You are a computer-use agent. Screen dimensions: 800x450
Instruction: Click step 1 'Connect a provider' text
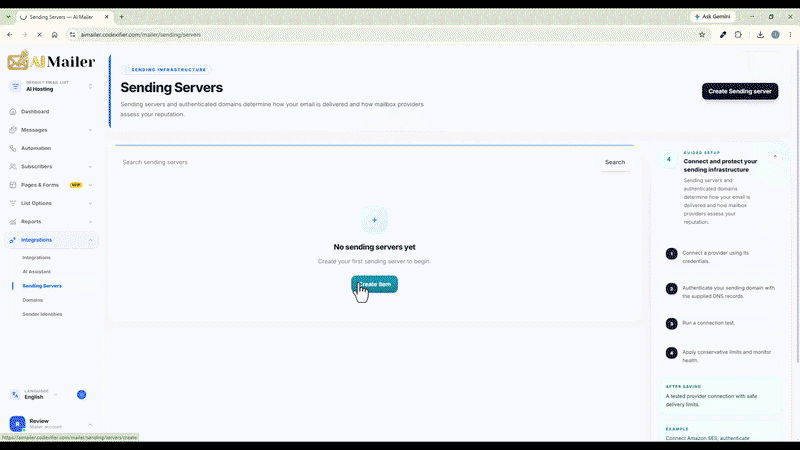pyautogui.click(x=715, y=257)
